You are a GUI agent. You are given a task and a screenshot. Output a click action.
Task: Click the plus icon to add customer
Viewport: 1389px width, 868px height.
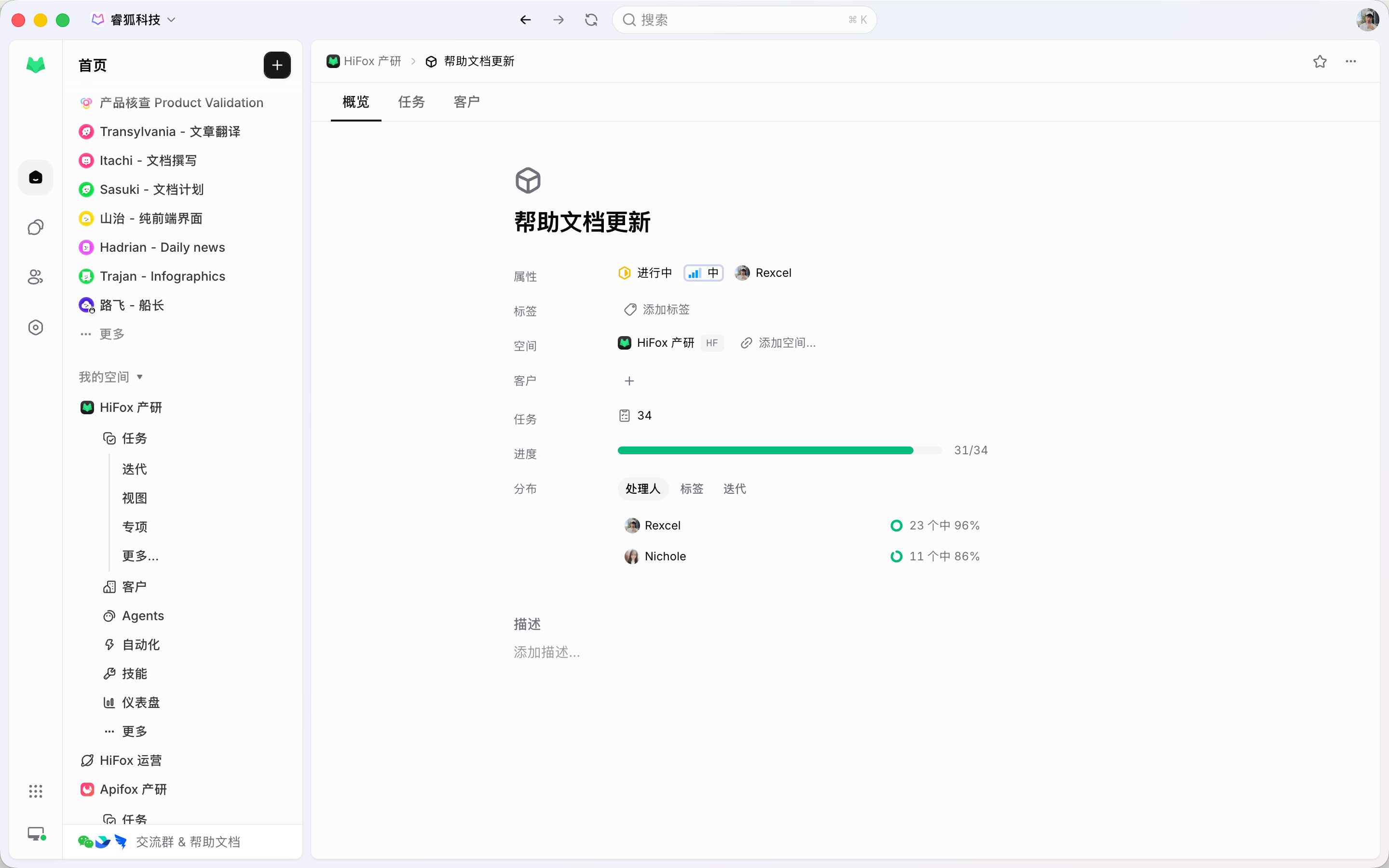[629, 381]
